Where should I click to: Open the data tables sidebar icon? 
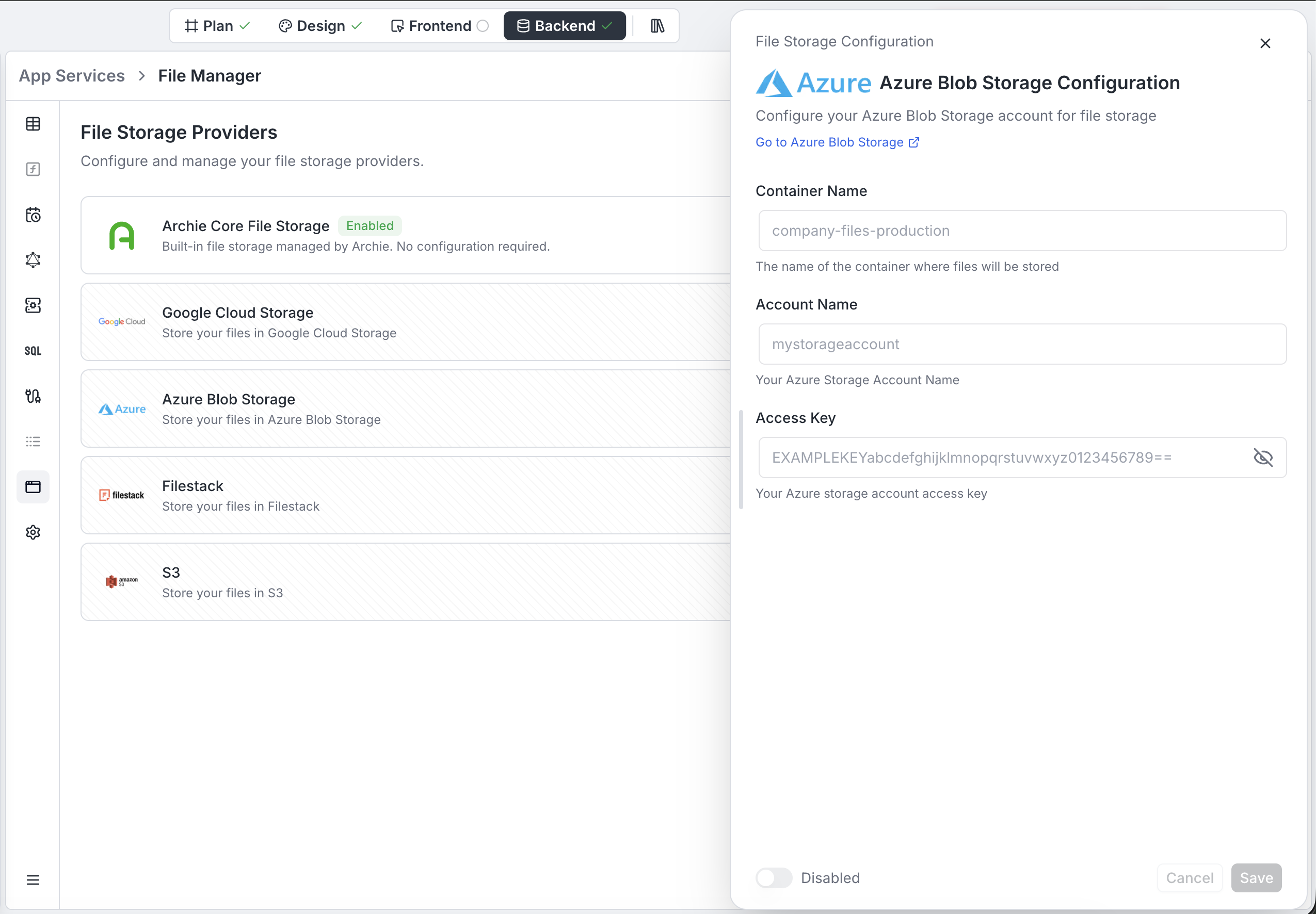[x=33, y=124]
